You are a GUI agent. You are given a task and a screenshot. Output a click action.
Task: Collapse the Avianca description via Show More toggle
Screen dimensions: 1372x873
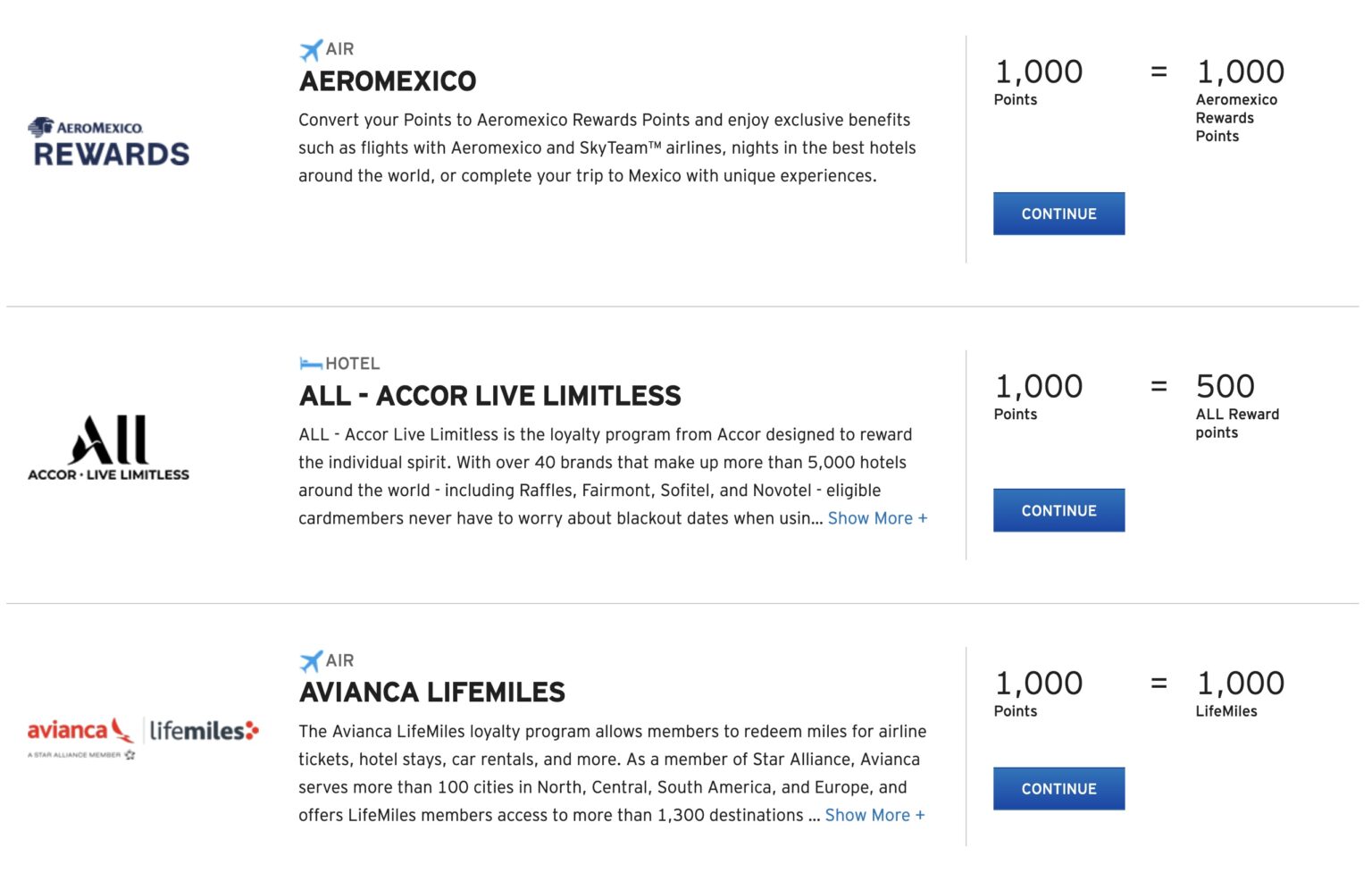coord(875,815)
